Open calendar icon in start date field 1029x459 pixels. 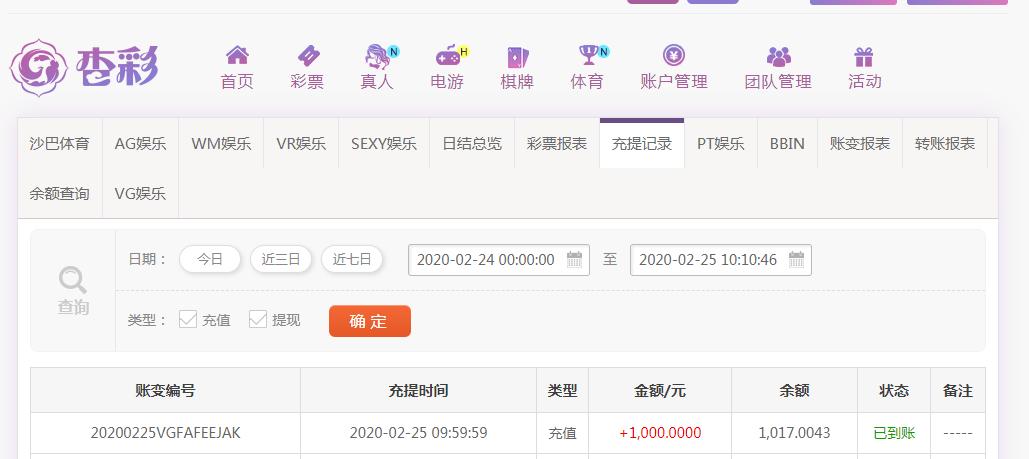(574, 259)
